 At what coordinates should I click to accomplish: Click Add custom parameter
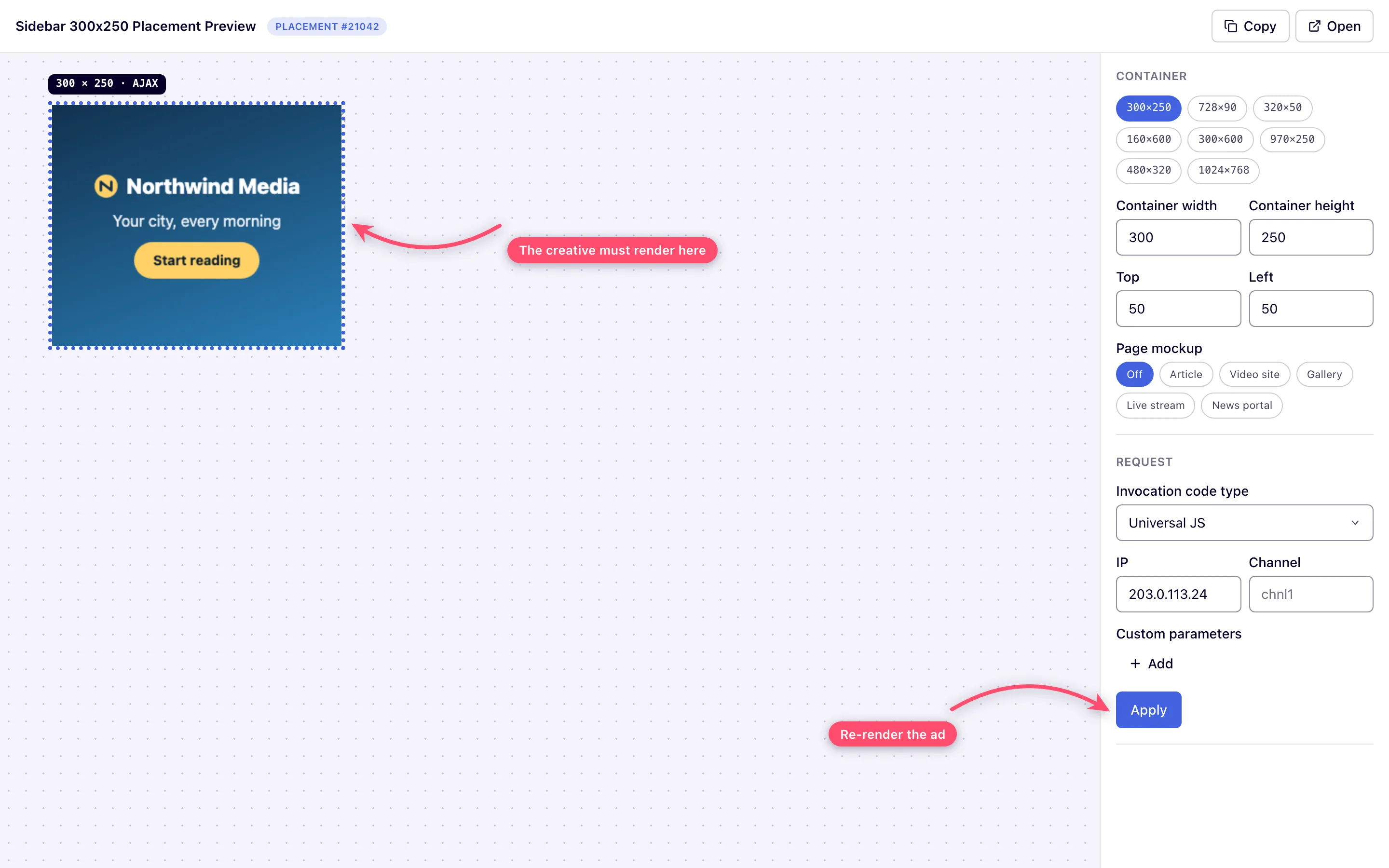coord(1151,664)
